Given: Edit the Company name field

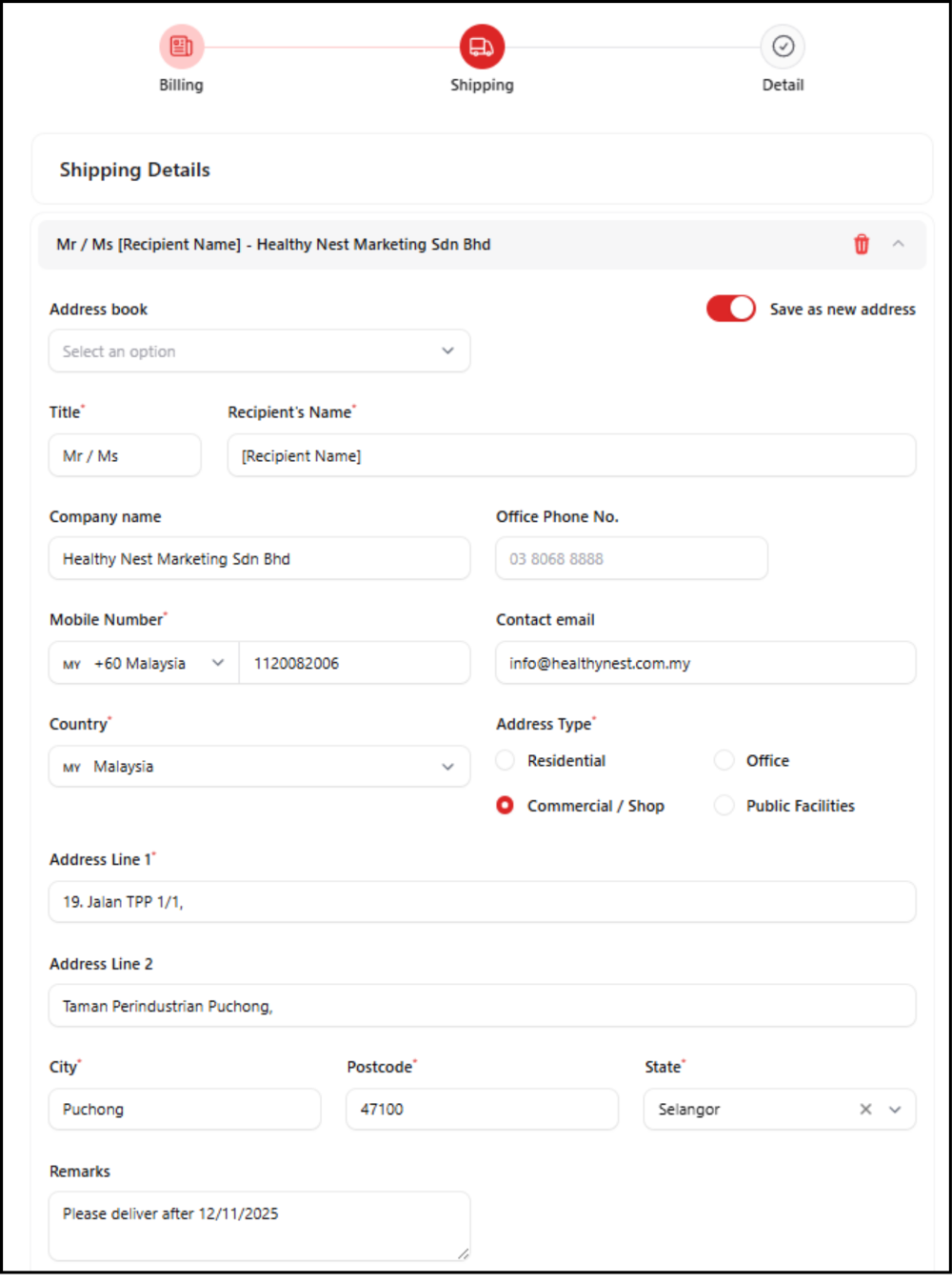Looking at the screenshot, I should 259,558.
